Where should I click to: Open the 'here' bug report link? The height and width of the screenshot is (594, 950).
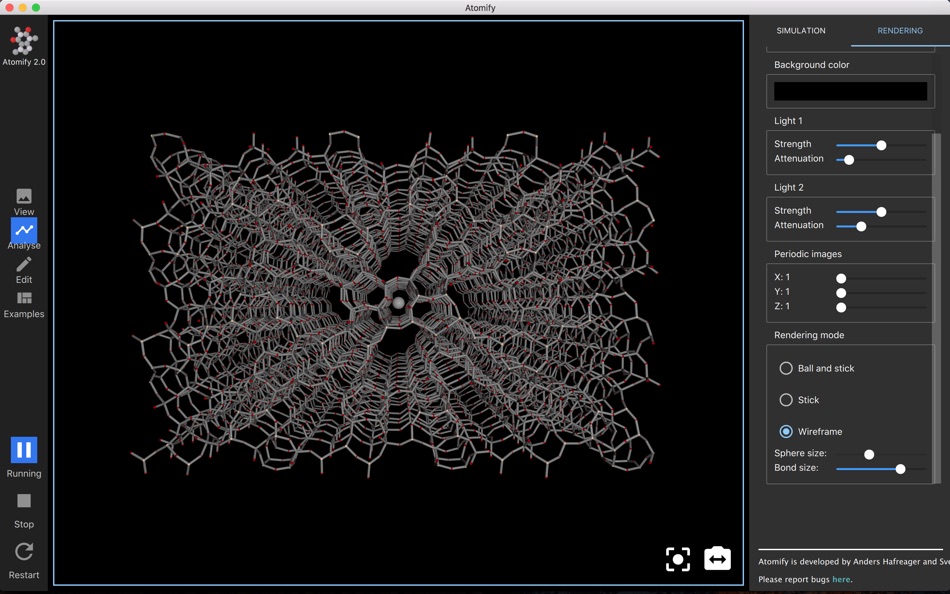[841, 579]
